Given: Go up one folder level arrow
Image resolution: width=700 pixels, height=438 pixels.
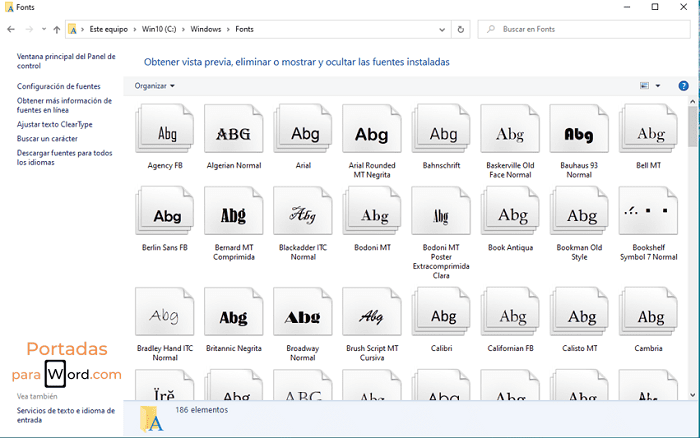Looking at the screenshot, I should point(56,30).
